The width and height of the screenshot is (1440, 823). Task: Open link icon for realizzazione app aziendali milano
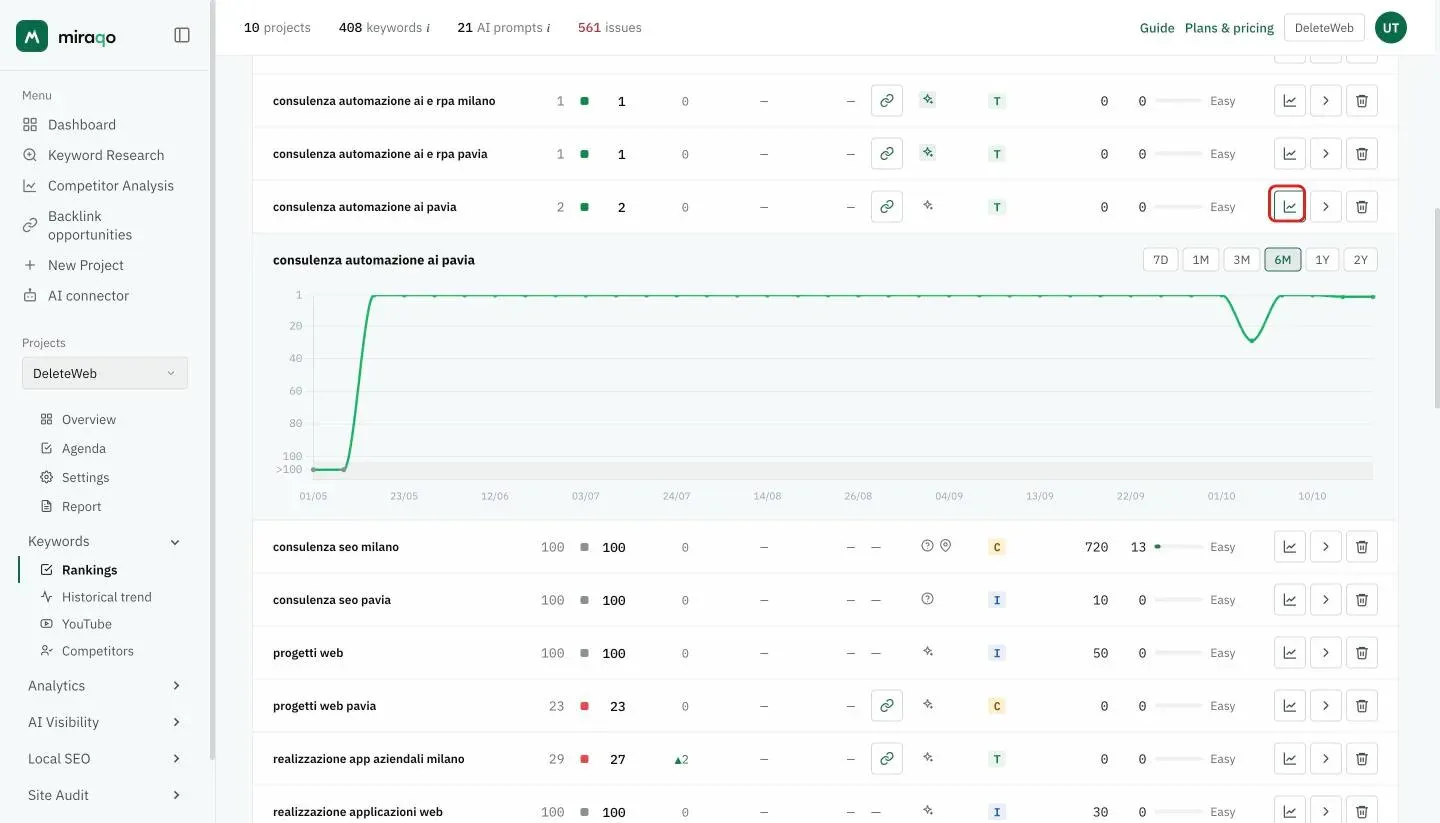(x=887, y=758)
